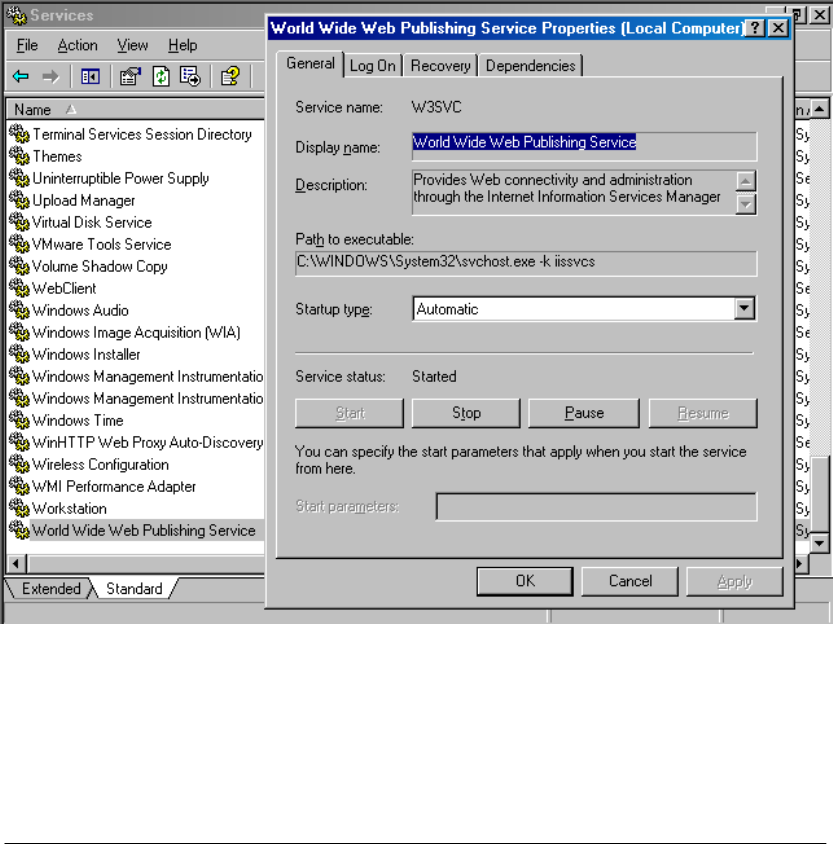This screenshot has width=833, height=844.
Task: Click services list scroll left arrow
Action: tap(15, 564)
